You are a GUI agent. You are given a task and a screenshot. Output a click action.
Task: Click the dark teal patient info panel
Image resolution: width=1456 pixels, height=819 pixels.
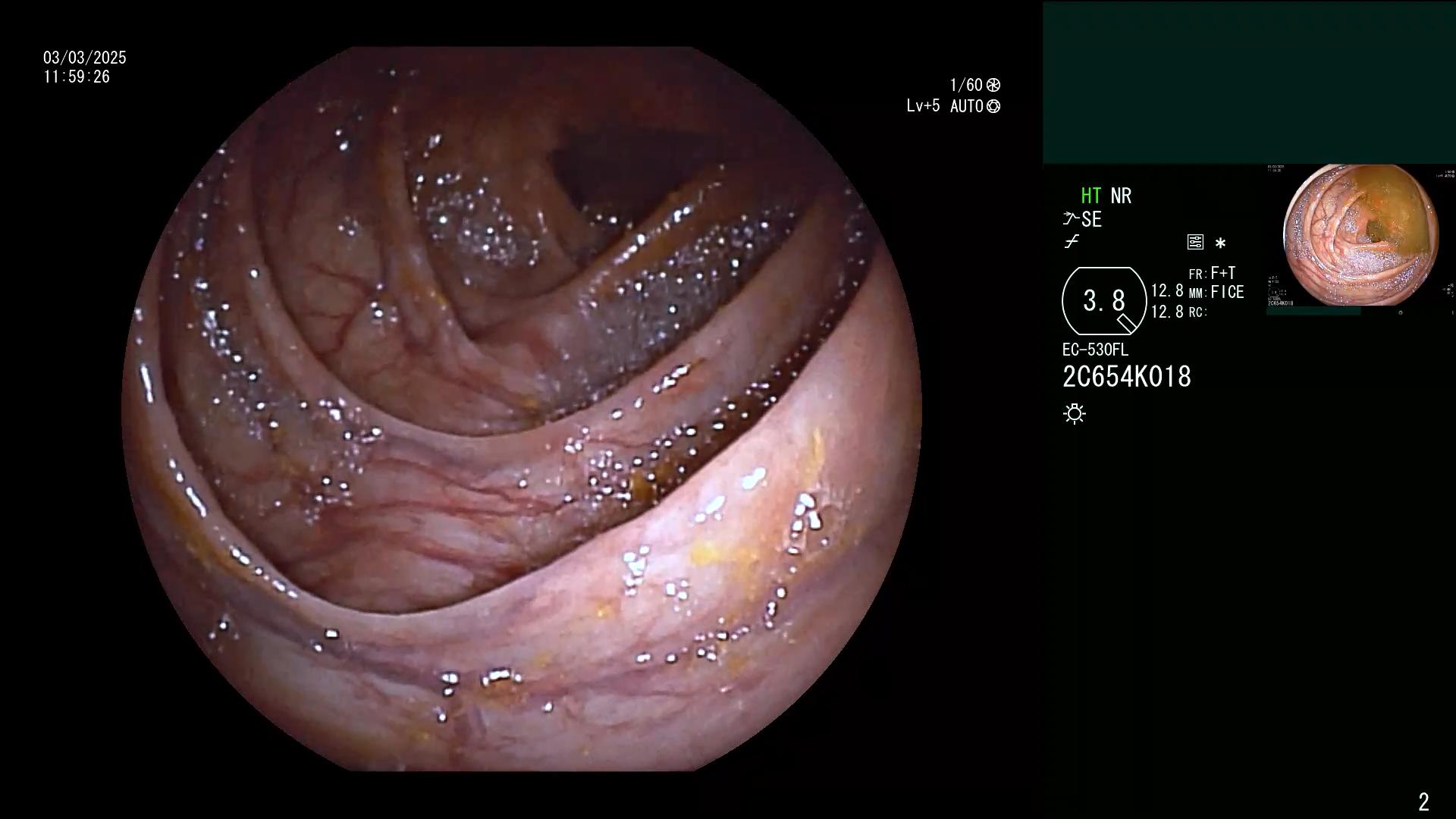click(1249, 83)
